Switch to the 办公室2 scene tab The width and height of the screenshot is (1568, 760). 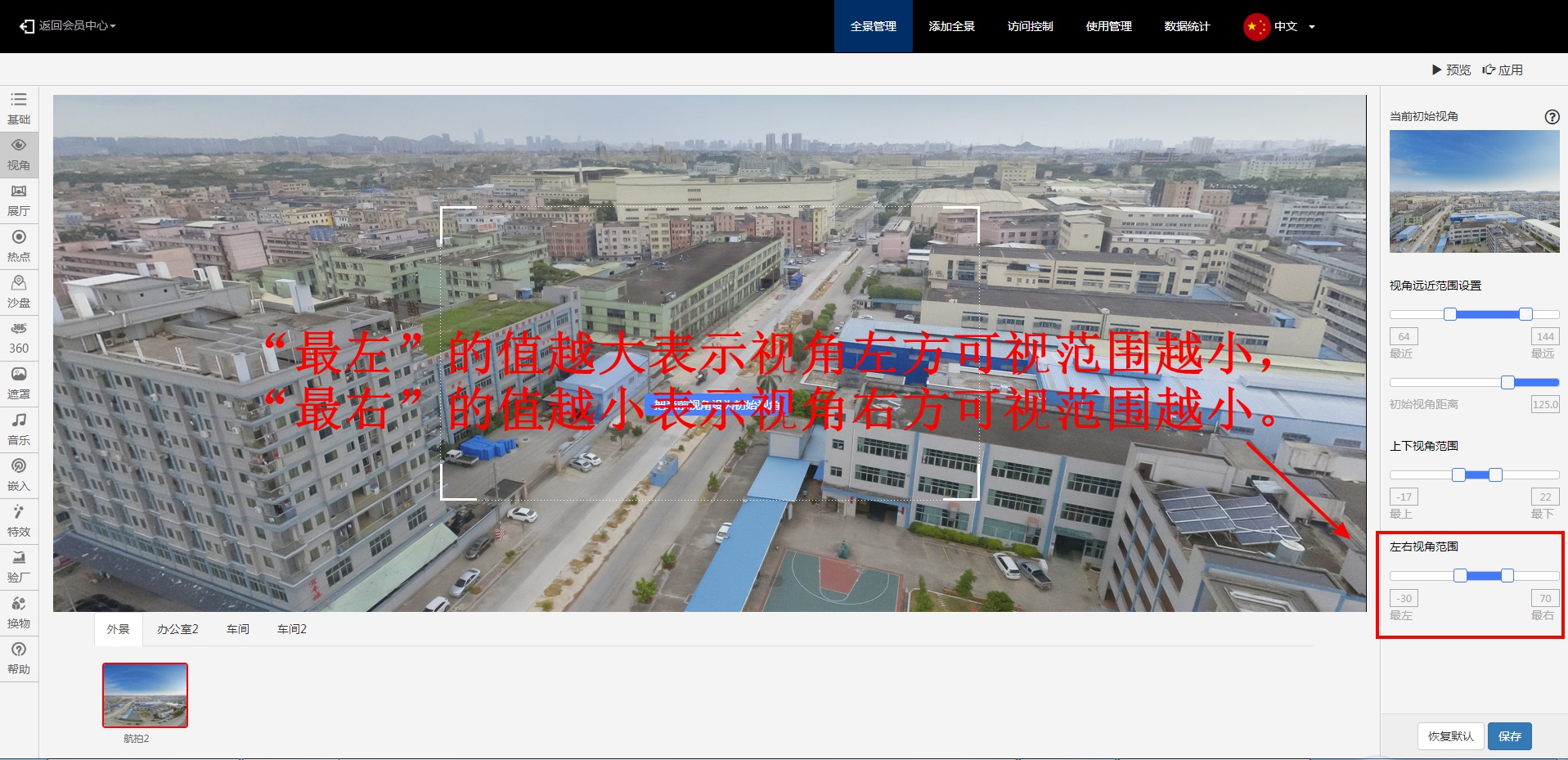point(177,629)
